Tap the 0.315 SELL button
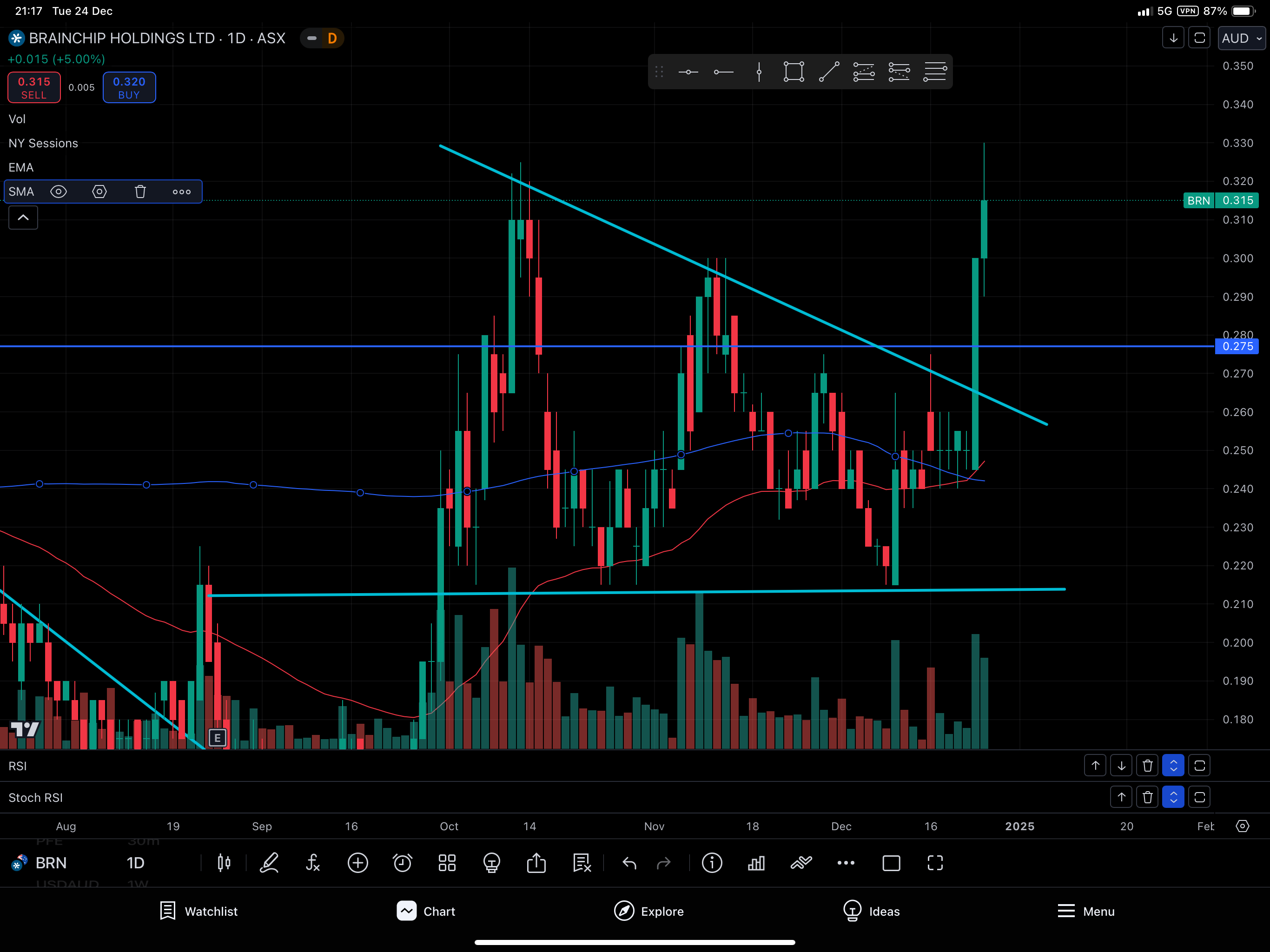The height and width of the screenshot is (952, 1270). pos(34,87)
